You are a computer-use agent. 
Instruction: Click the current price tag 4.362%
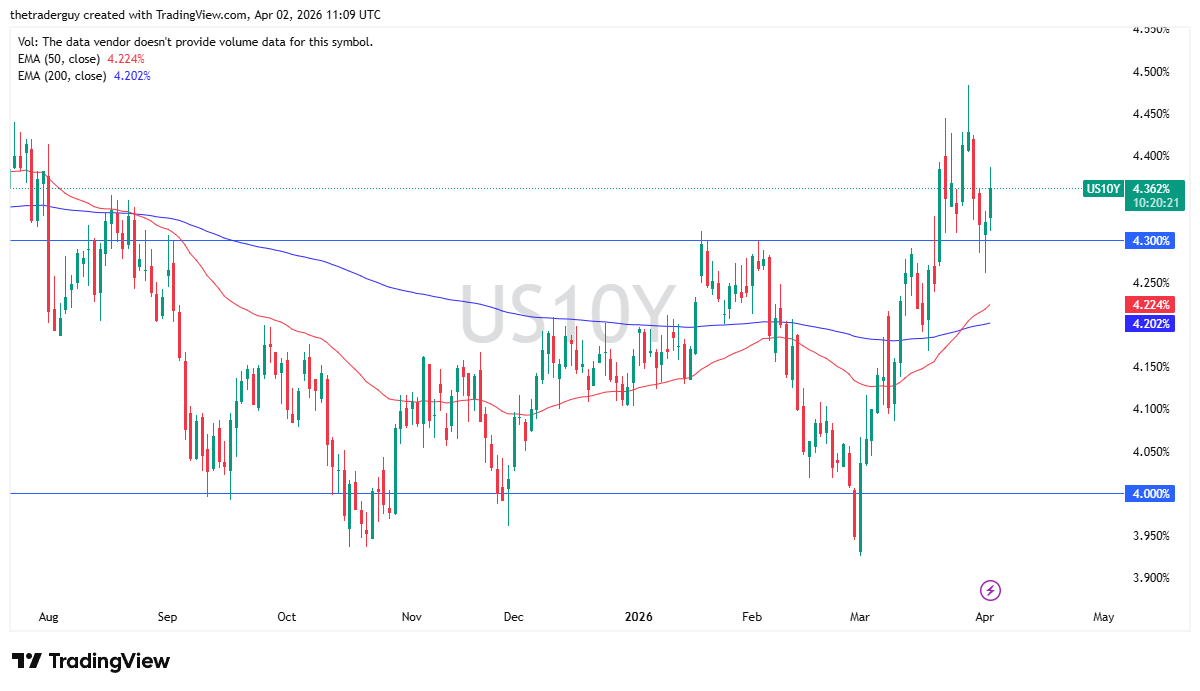tap(1153, 188)
